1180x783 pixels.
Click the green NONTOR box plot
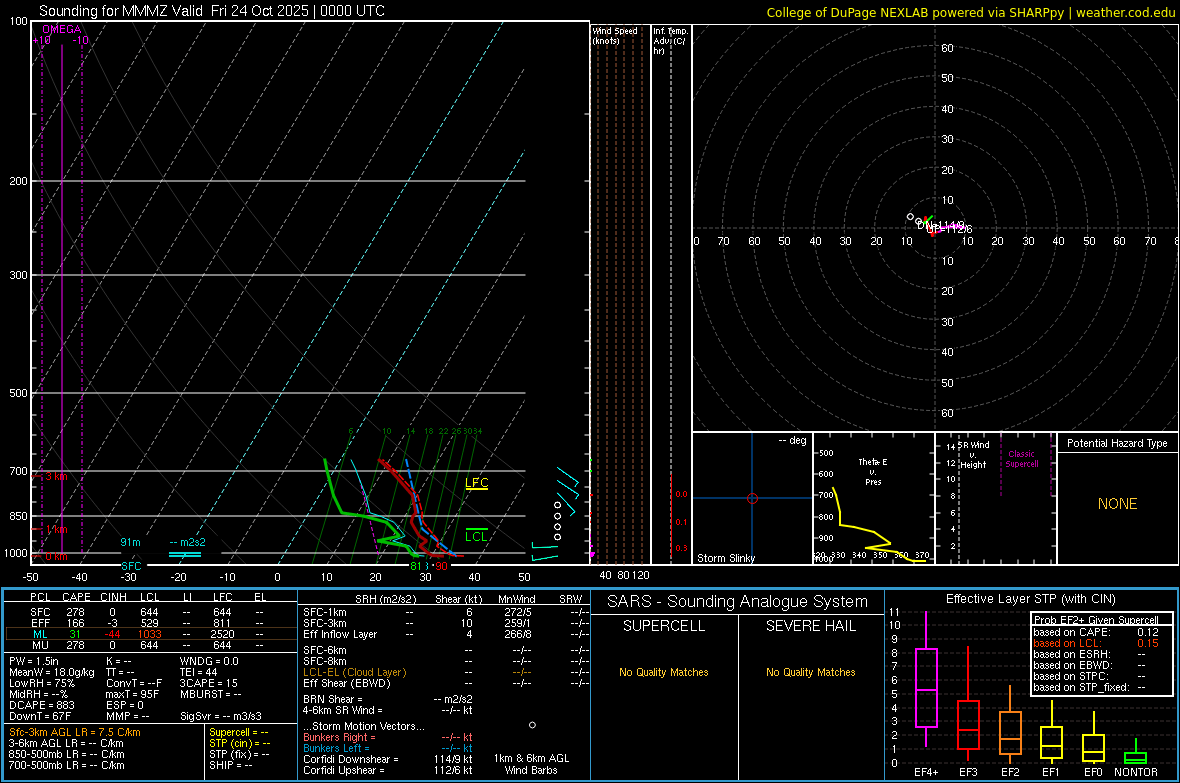coord(1135,757)
